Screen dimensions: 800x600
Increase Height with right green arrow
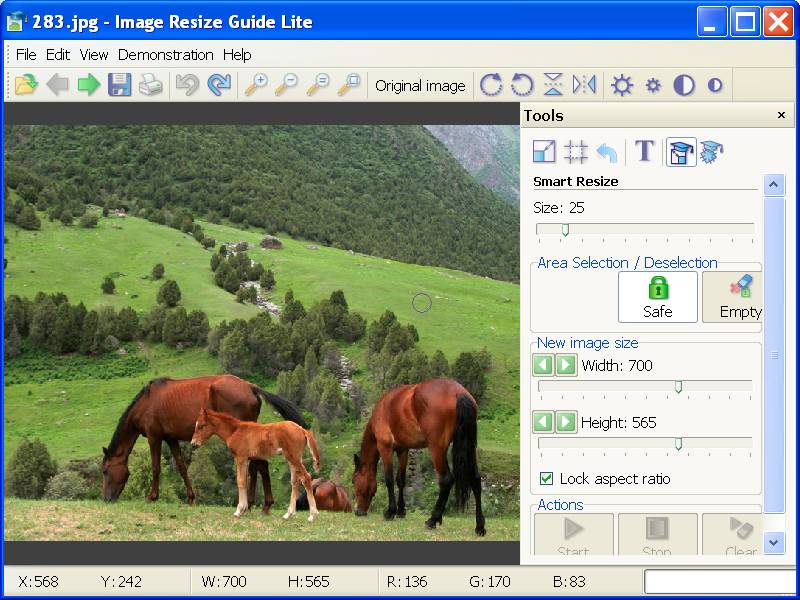click(x=566, y=422)
